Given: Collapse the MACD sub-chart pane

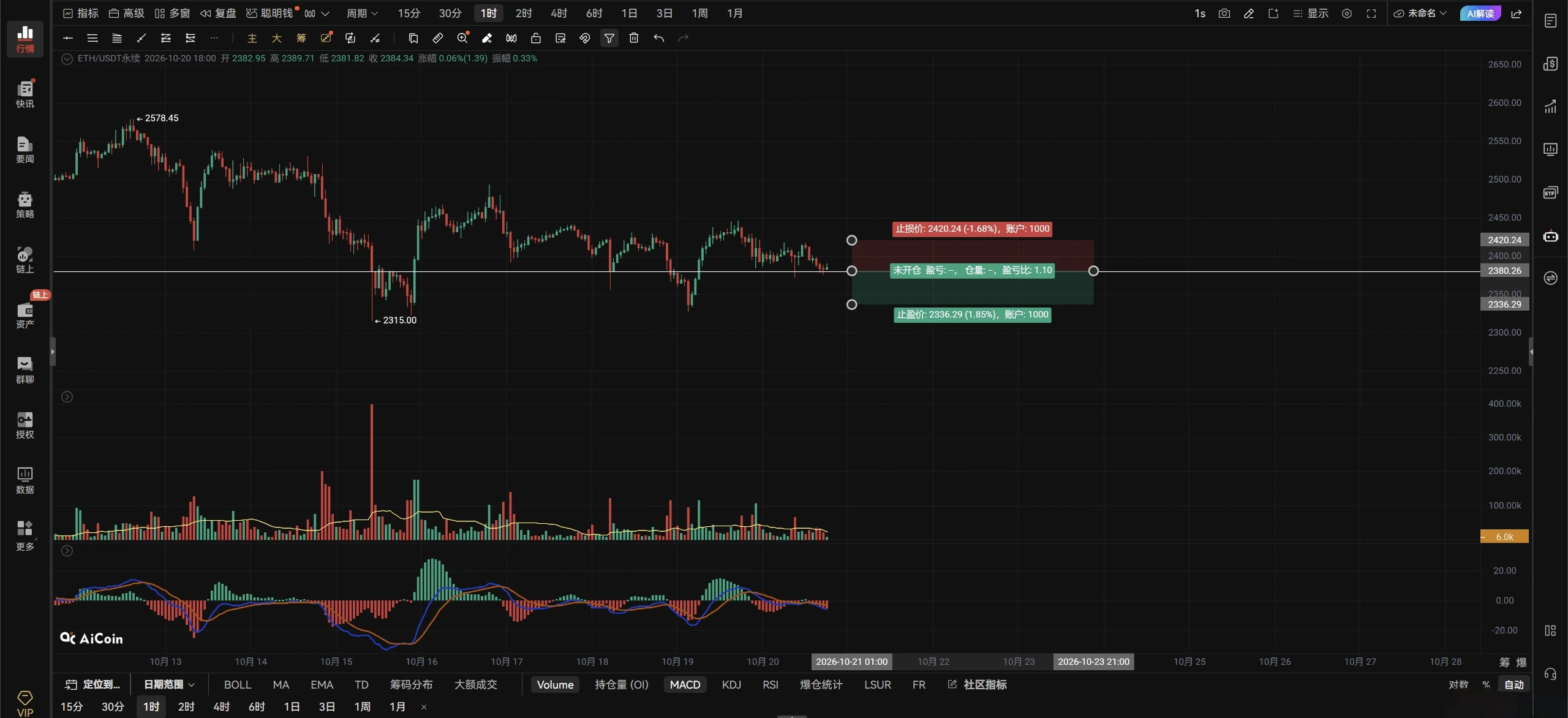Looking at the screenshot, I should pos(67,551).
